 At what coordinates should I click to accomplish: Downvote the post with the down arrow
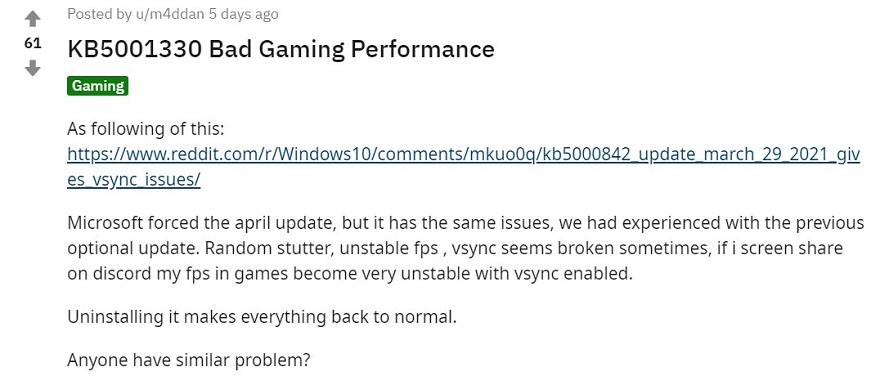point(33,68)
